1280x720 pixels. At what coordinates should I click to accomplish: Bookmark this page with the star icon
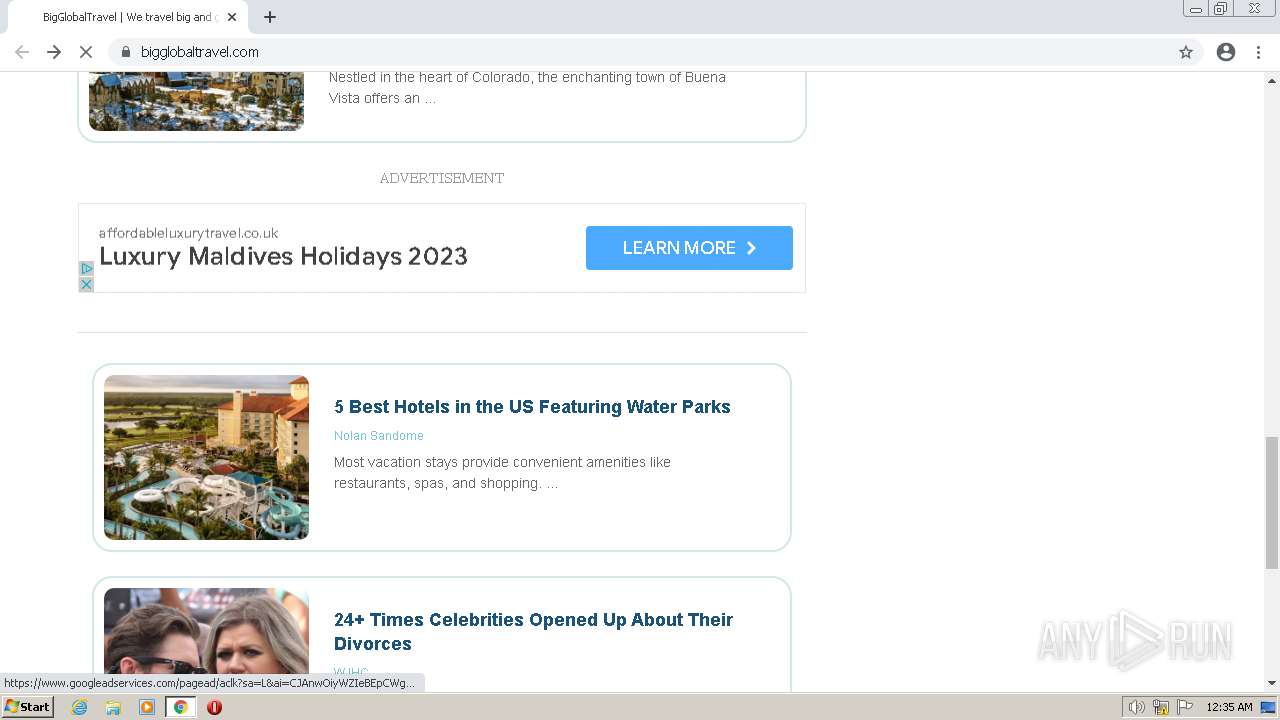coord(1186,52)
